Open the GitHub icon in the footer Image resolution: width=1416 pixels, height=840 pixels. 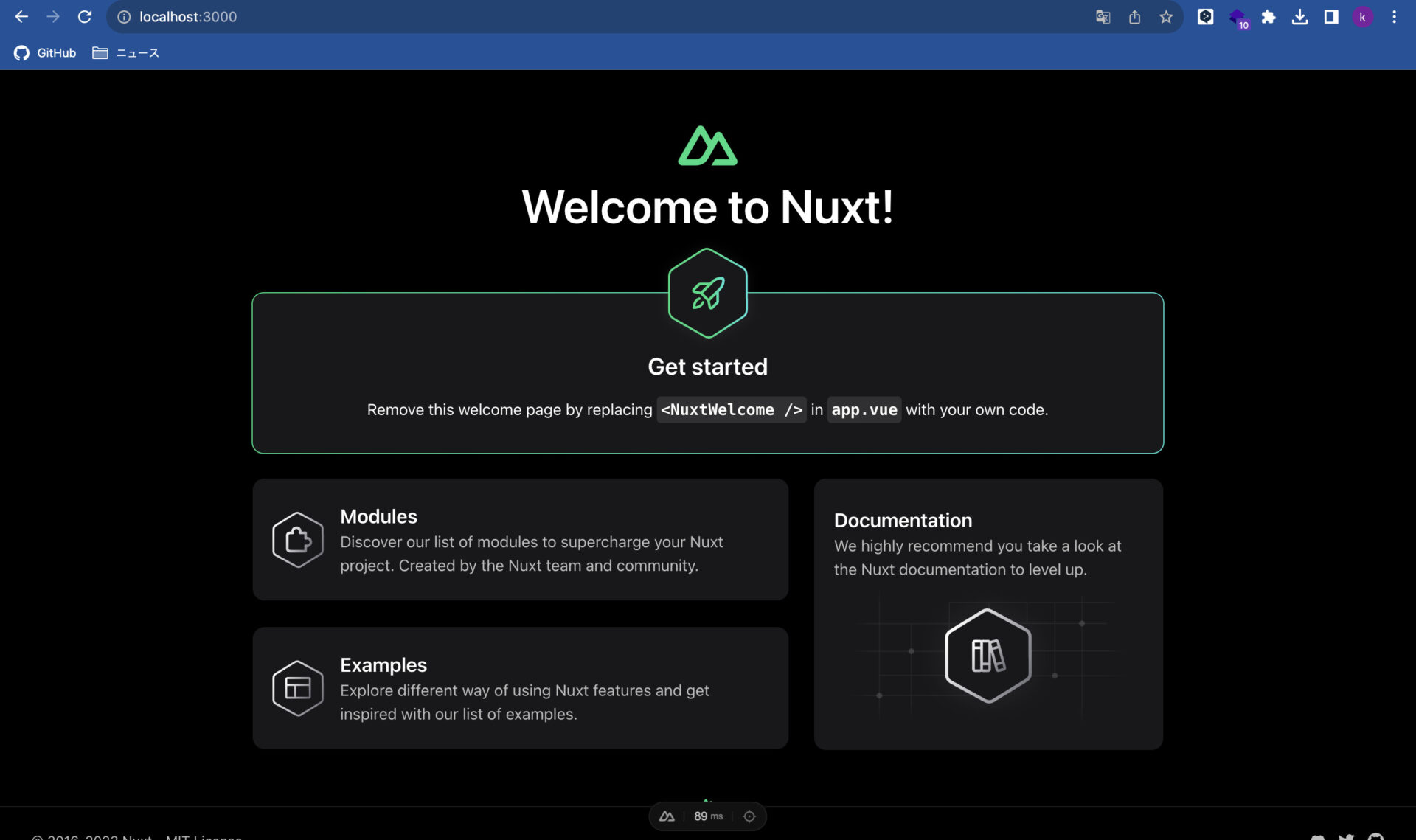click(x=1375, y=836)
